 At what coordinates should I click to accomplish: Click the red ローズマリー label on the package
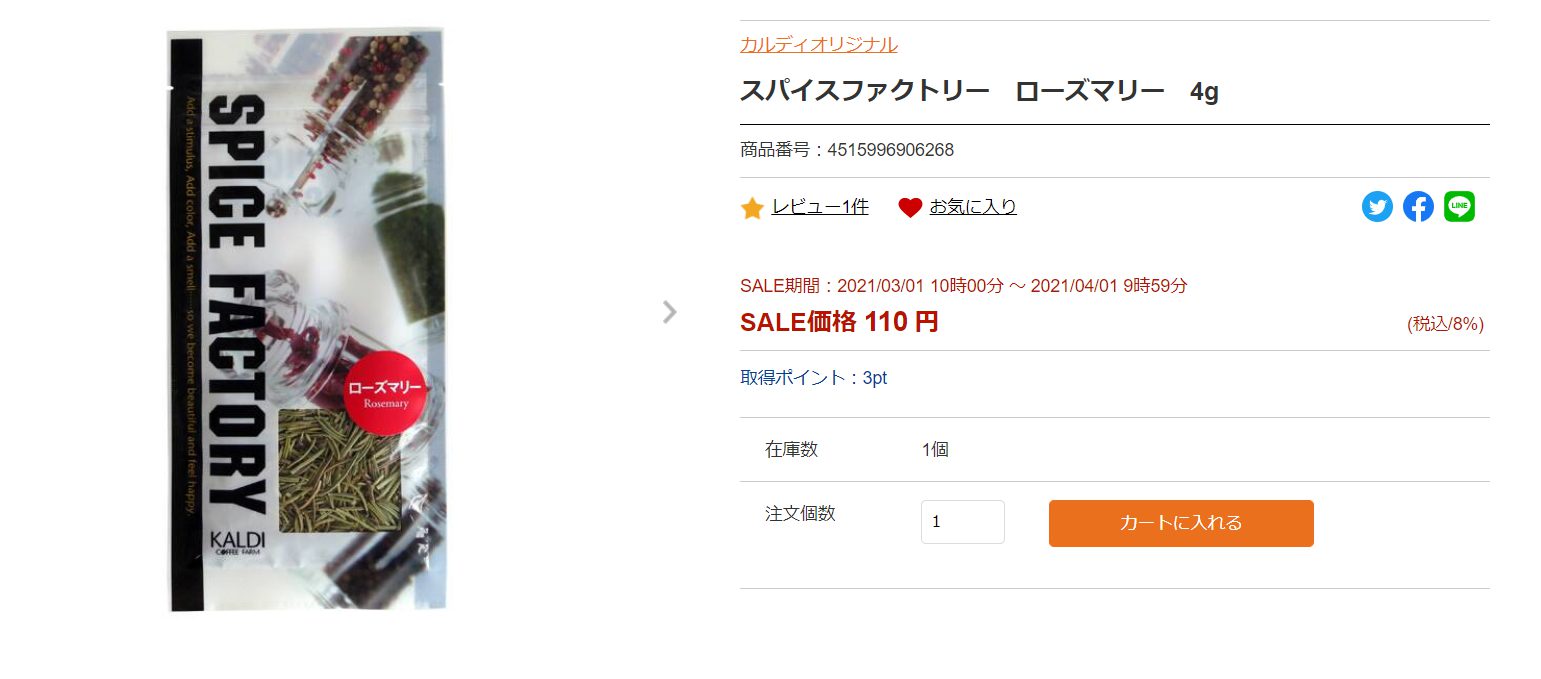tap(385, 391)
